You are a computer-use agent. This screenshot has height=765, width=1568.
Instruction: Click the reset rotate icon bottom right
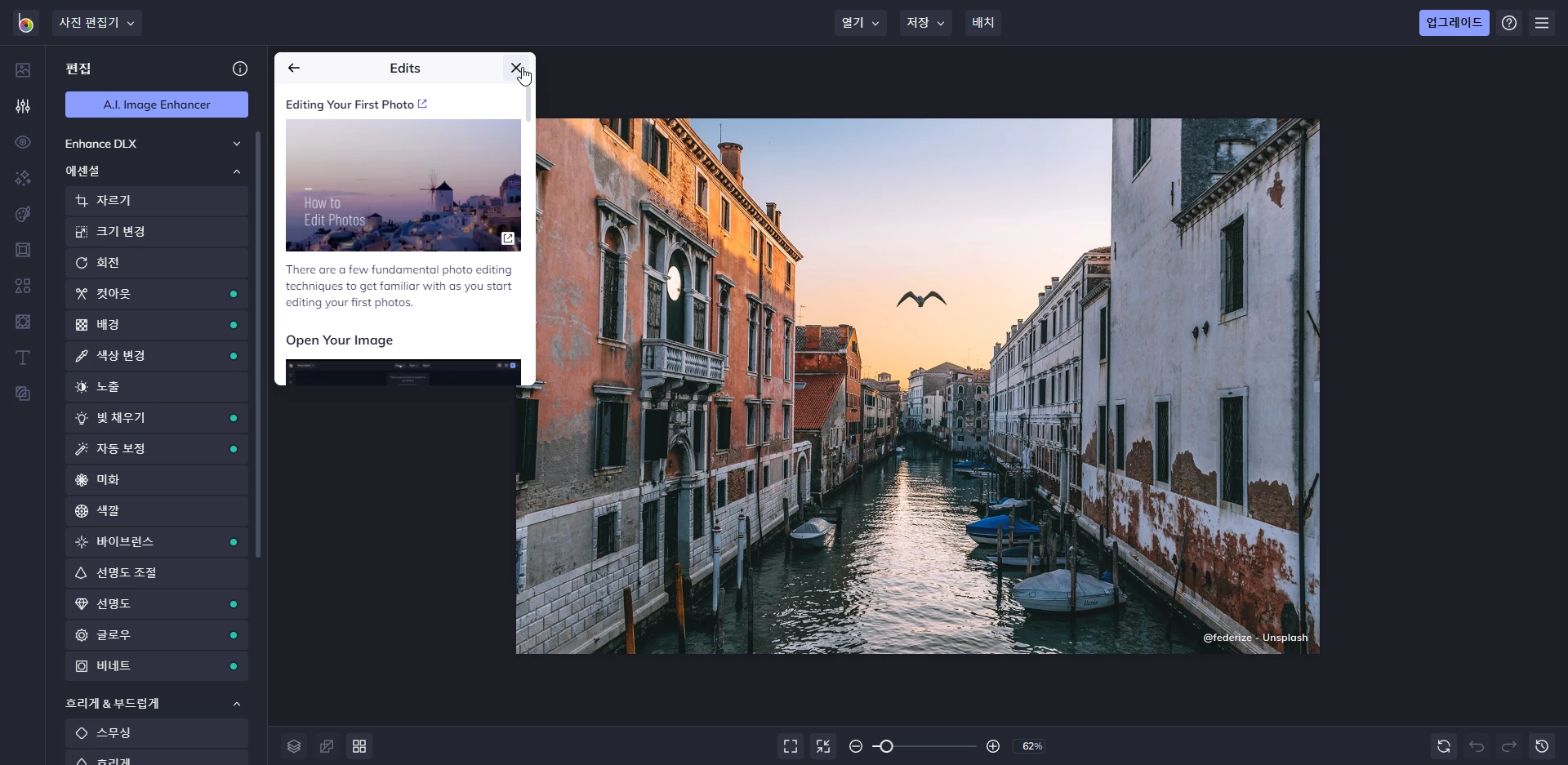[1444, 746]
